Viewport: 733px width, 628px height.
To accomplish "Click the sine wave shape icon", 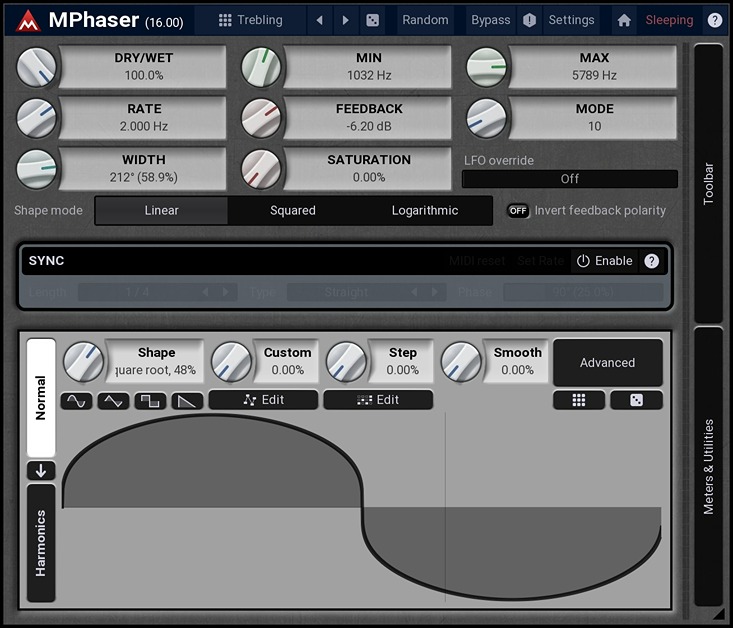I will click(x=76, y=400).
